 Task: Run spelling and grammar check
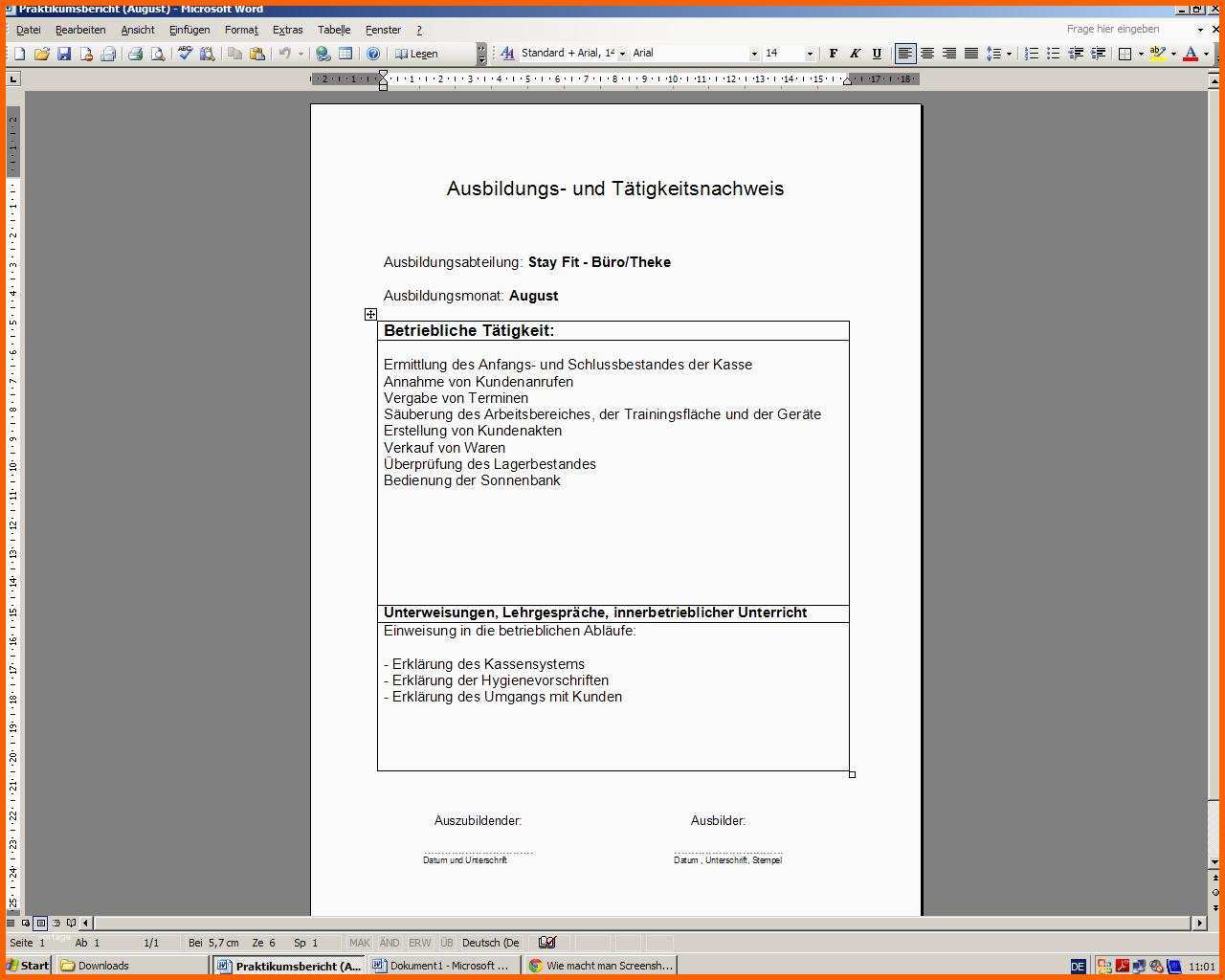[185, 54]
